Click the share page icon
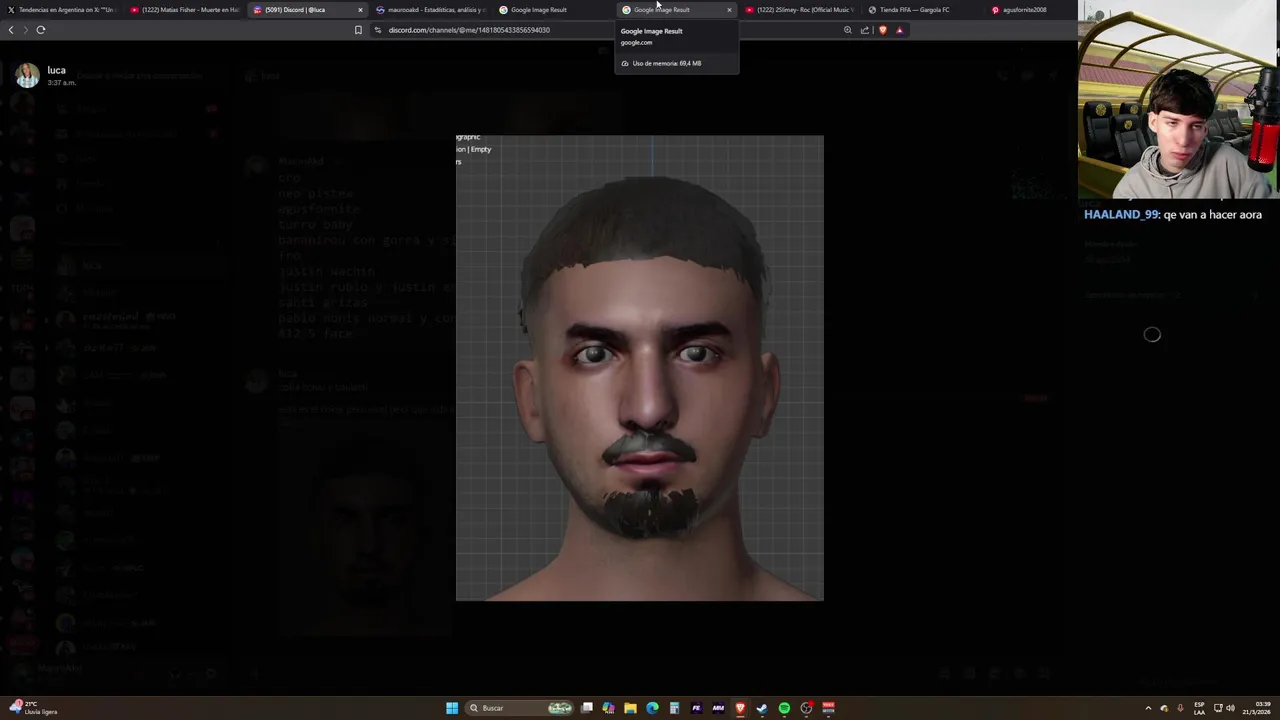This screenshot has height=720, width=1280. coord(865,30)
